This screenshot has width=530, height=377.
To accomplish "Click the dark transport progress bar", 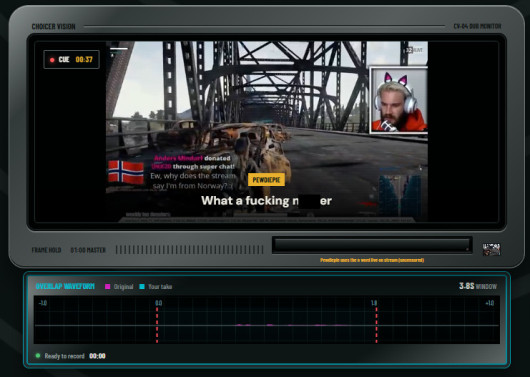I will [x=372, y=245].
